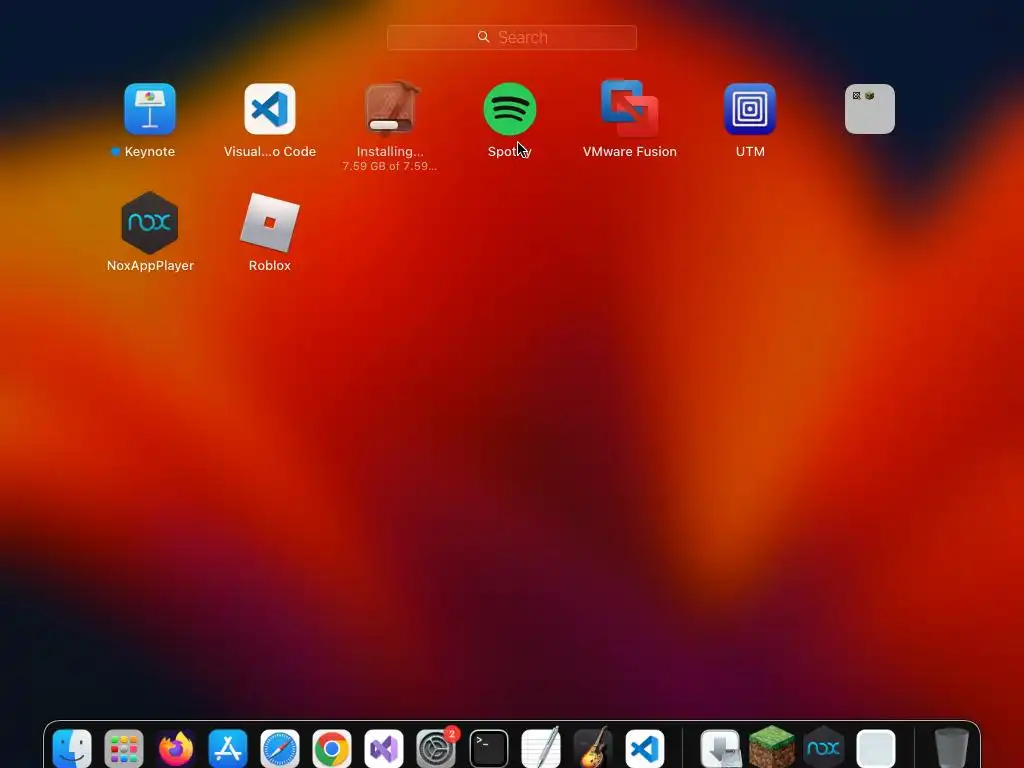Image resolution: width=1024 pixels, height=768 pixels.
Task: Open Spotify from Launchpad
Action: (x=510, y=109)
